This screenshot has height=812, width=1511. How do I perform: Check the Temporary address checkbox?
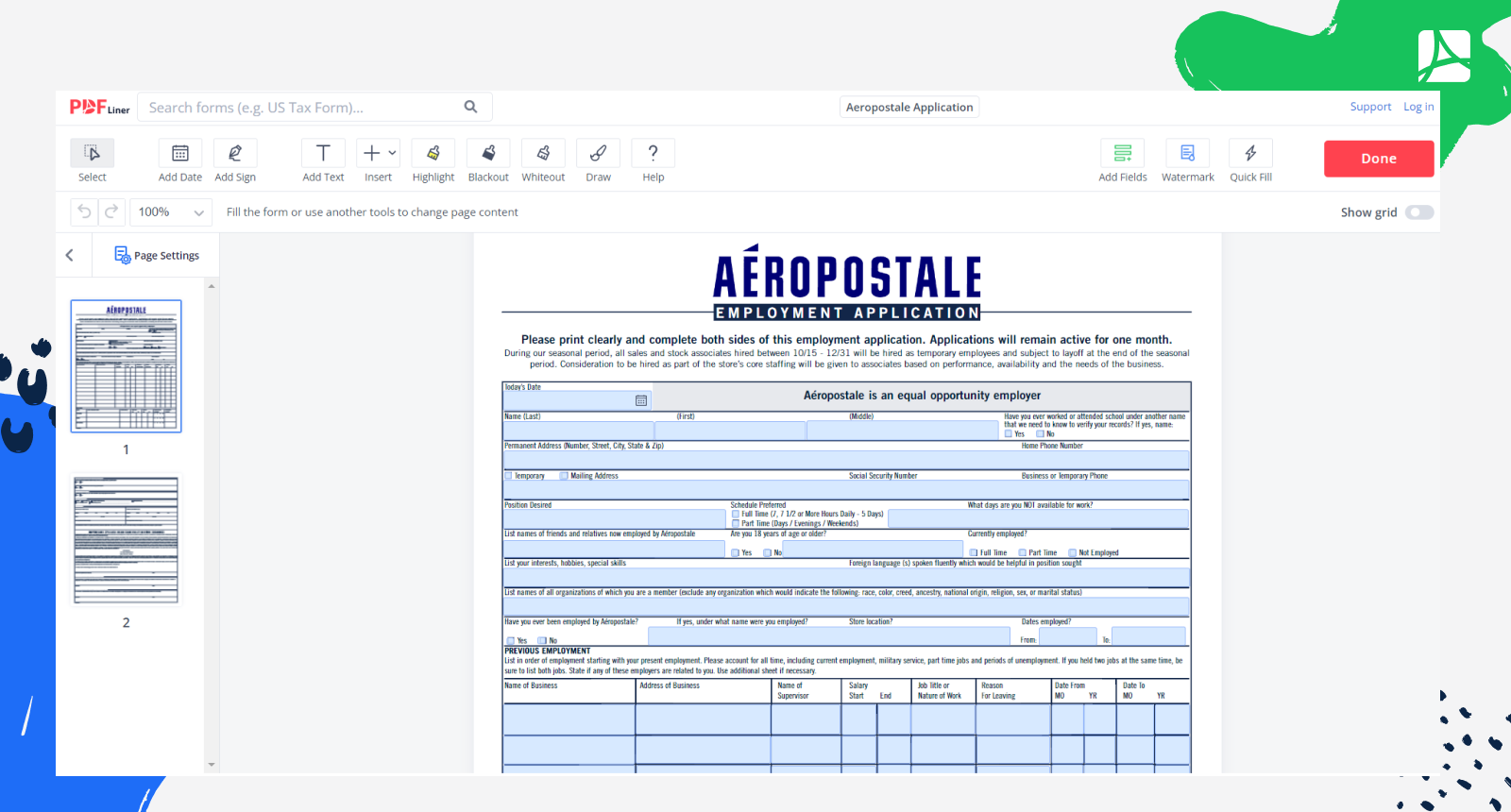click(509, 476)
